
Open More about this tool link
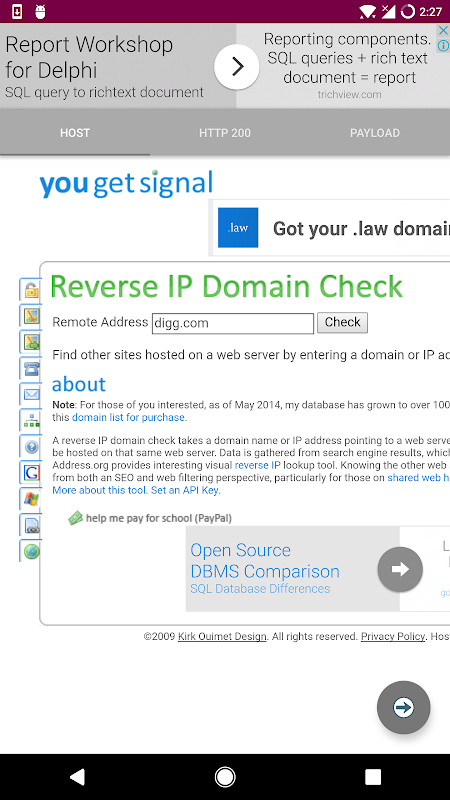(x=100, y=490)
